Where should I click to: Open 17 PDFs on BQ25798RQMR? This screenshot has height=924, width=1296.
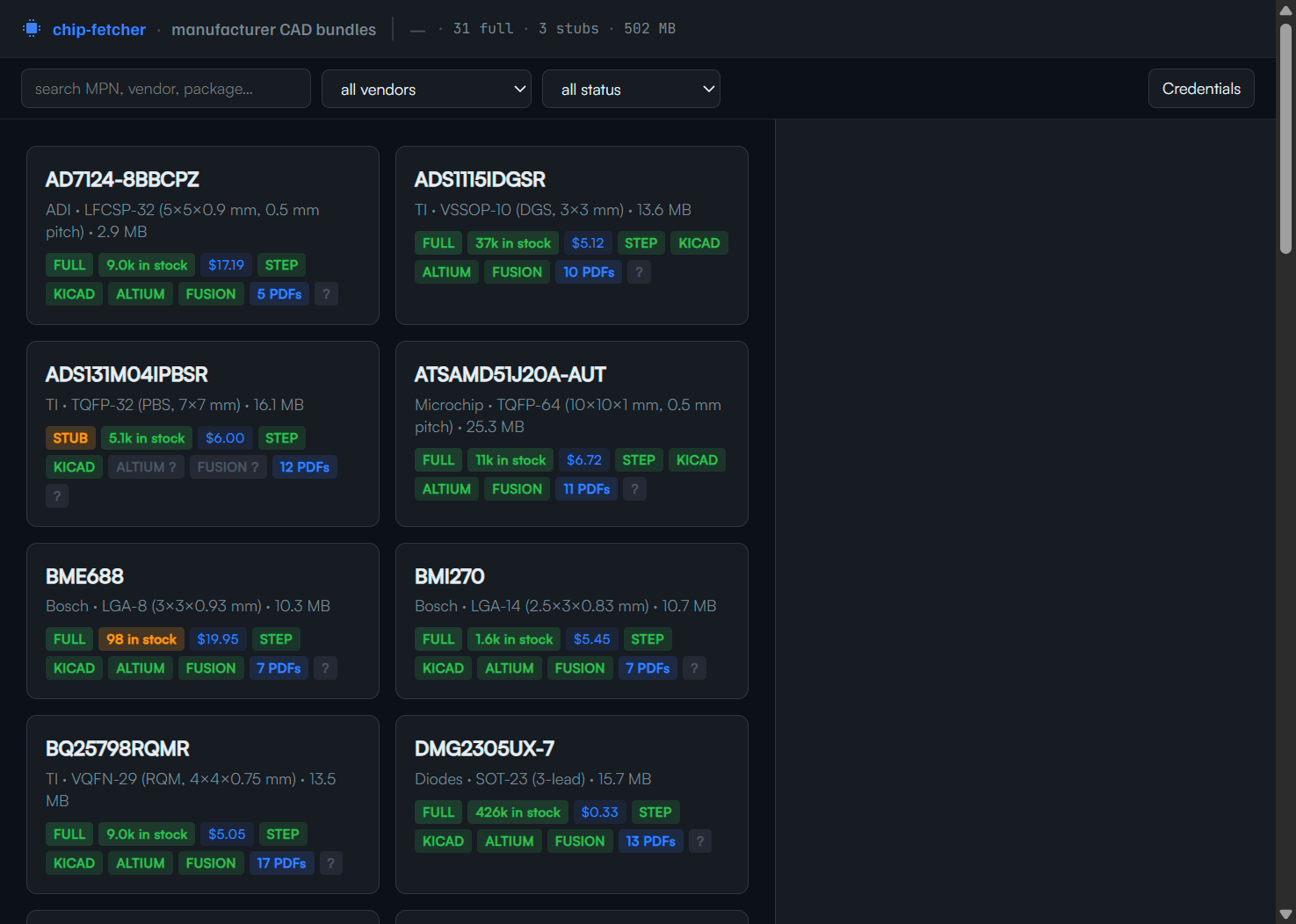281,863
